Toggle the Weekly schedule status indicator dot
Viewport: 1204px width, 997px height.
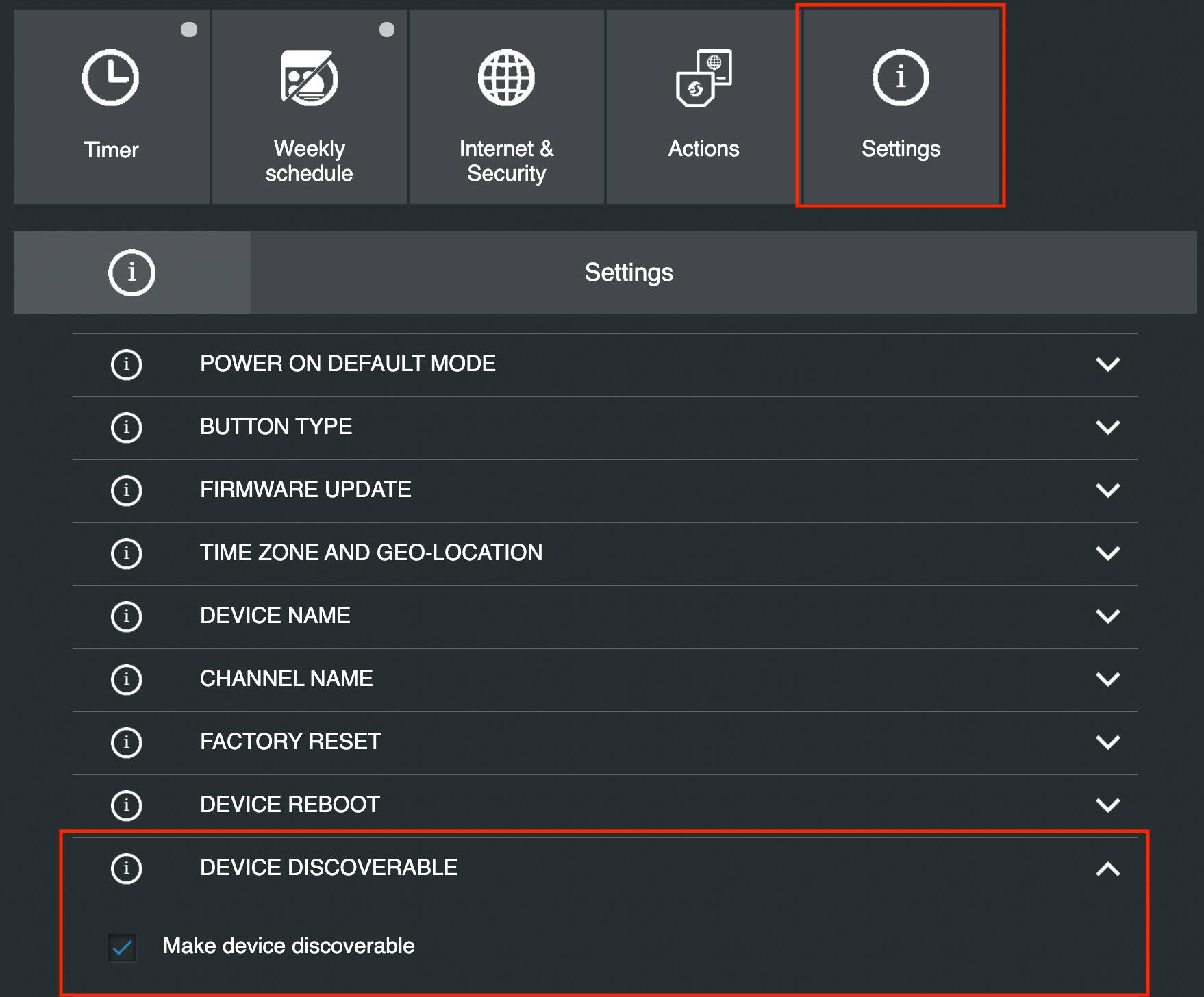[x=387, y=29]
